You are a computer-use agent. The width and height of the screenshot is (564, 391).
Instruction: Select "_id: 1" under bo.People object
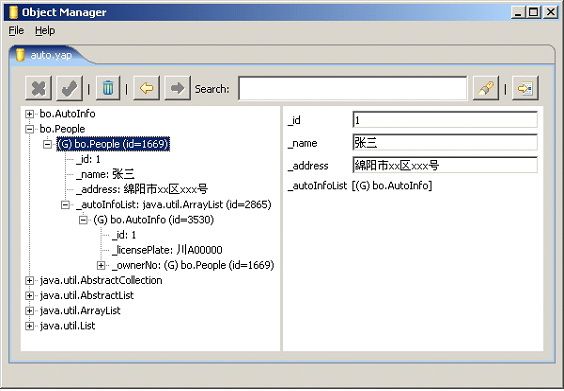pos(88,159)
